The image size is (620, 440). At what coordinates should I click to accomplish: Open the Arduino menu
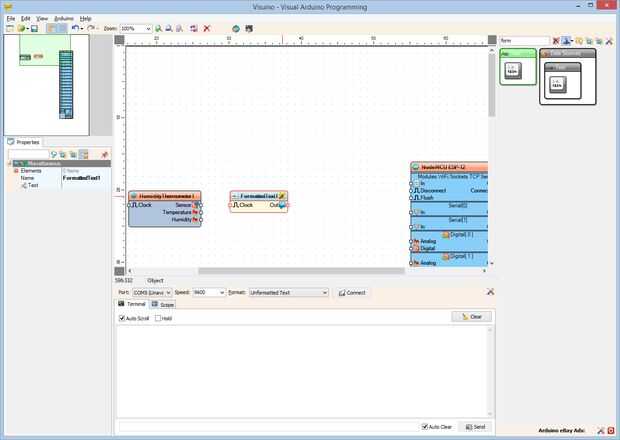(64, 19)
